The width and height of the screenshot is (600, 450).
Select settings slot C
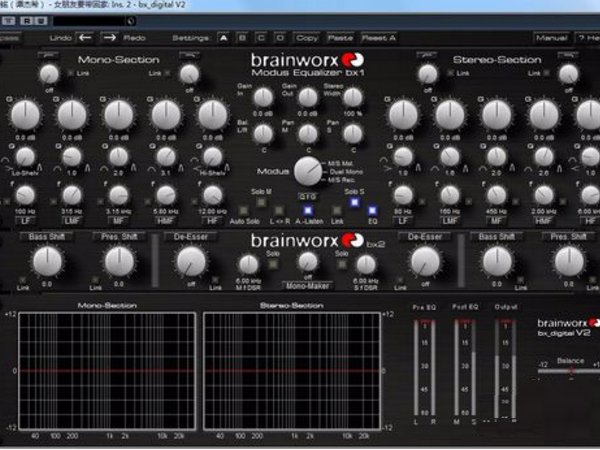click(x=261, y=38)
